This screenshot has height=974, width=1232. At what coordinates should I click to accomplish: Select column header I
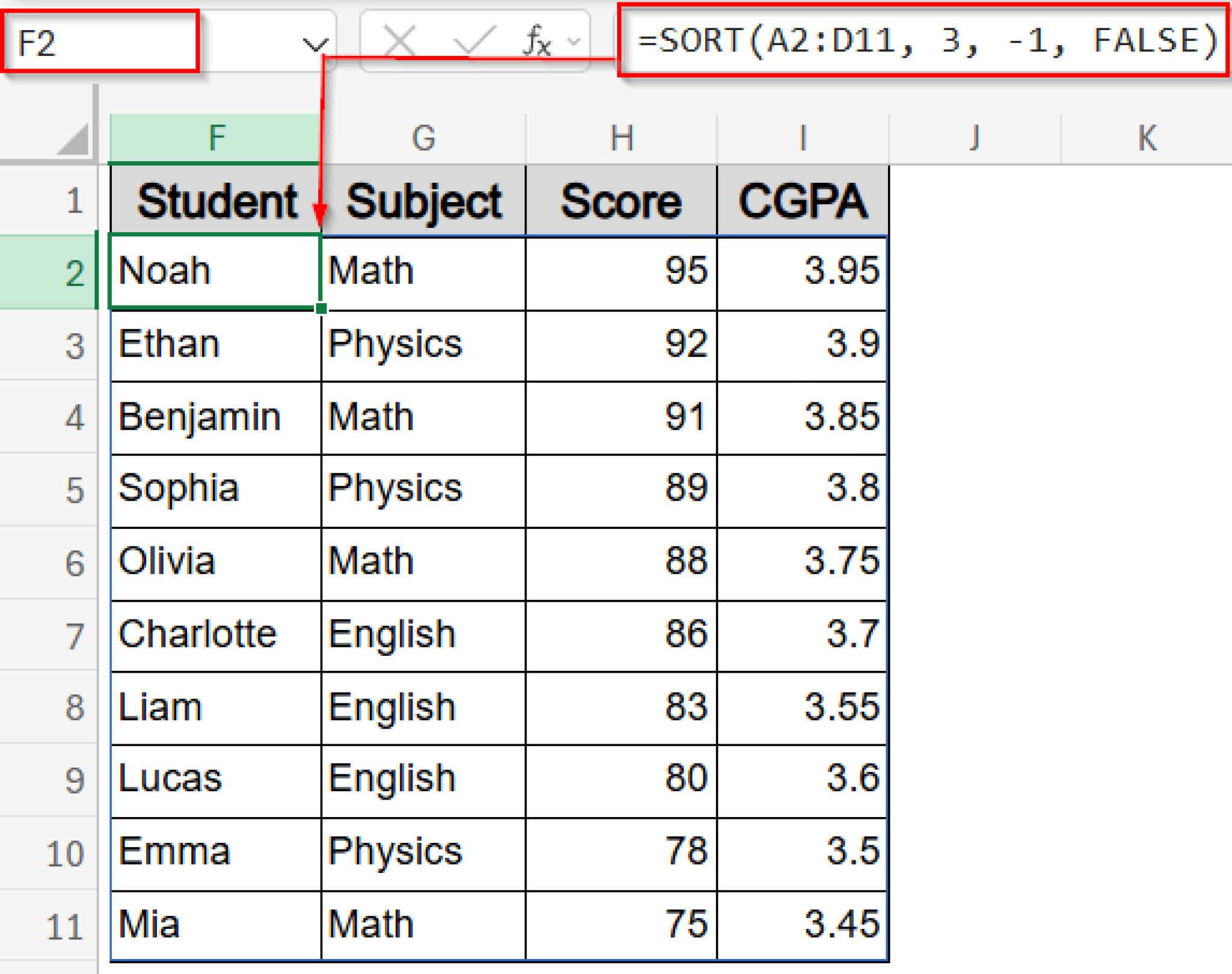803,138
